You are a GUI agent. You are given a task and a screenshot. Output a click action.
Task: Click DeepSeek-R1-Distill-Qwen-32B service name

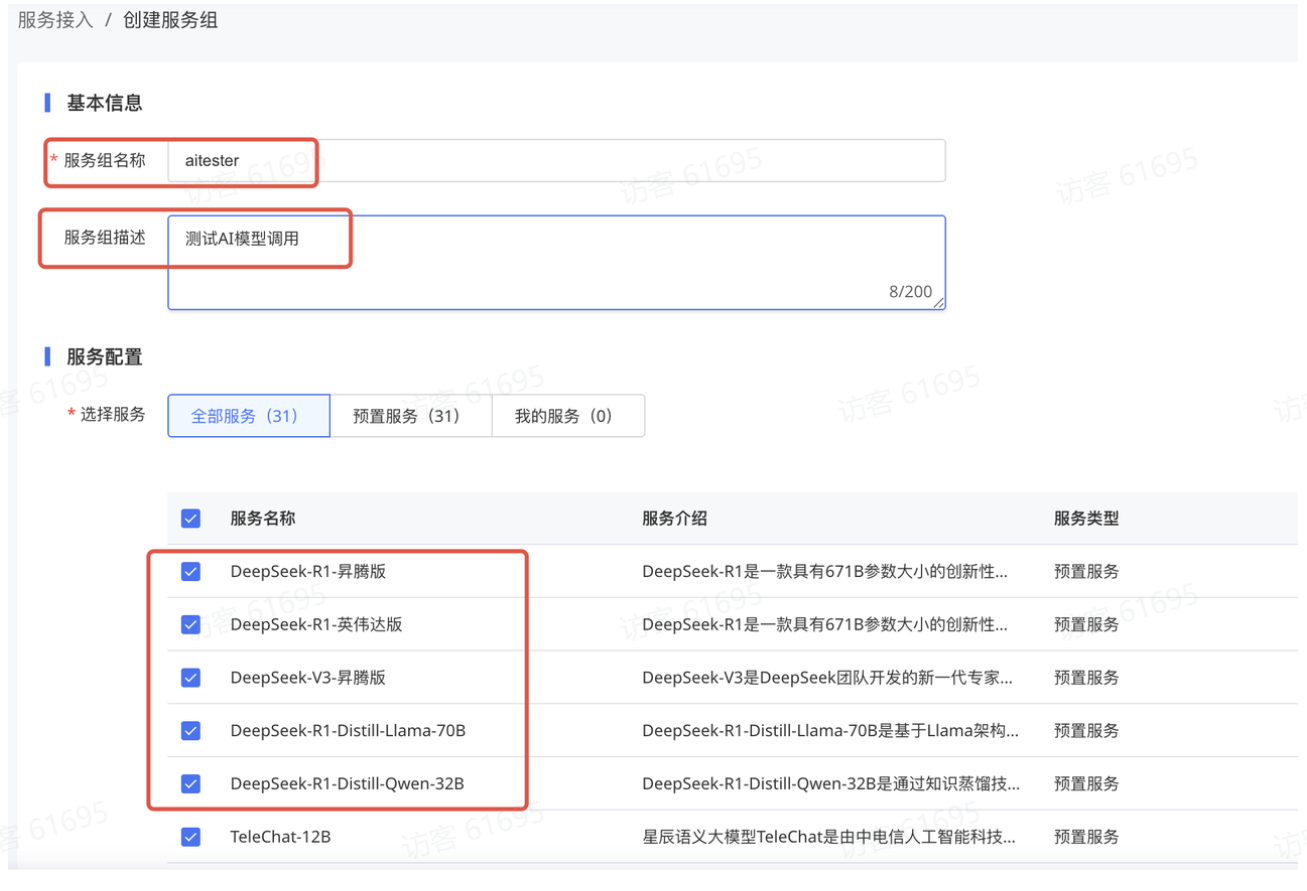click(347, 783)
